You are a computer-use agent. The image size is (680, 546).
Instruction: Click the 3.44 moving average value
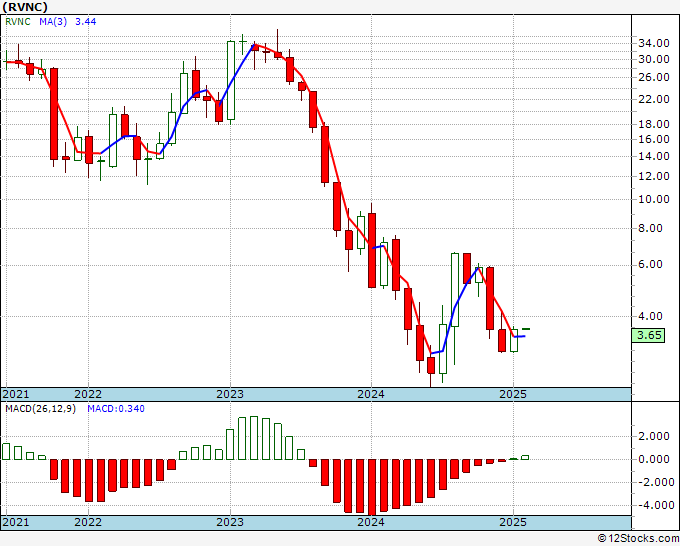pos(85,22)
